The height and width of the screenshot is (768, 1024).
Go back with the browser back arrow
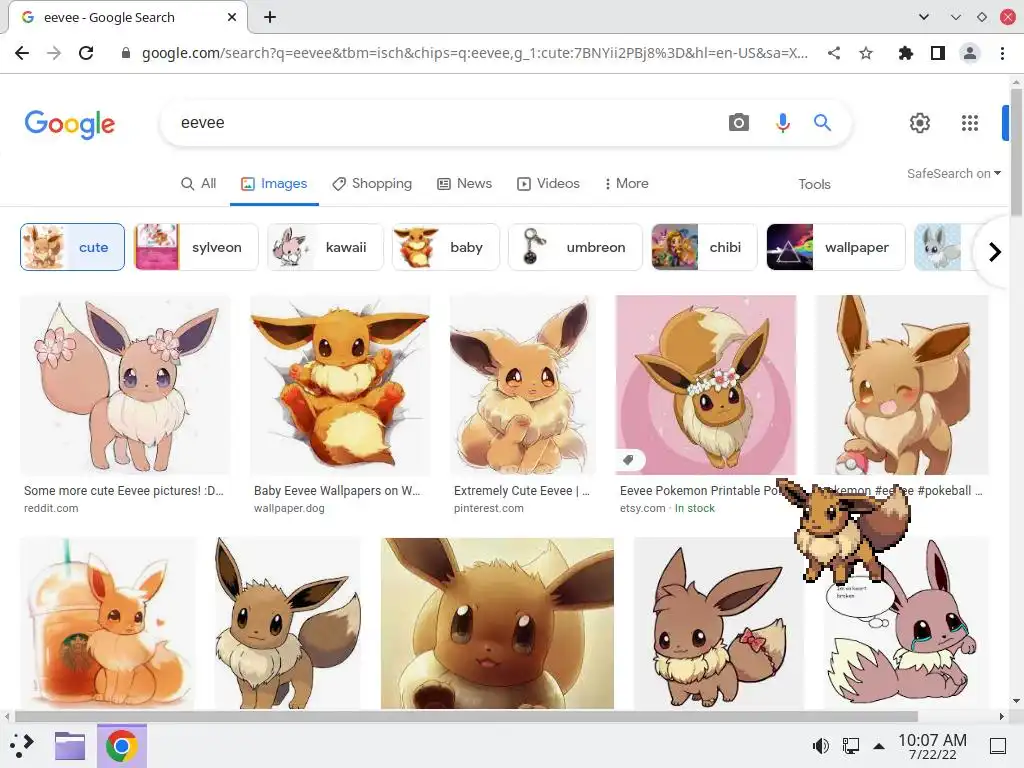[x=22, y=53]
